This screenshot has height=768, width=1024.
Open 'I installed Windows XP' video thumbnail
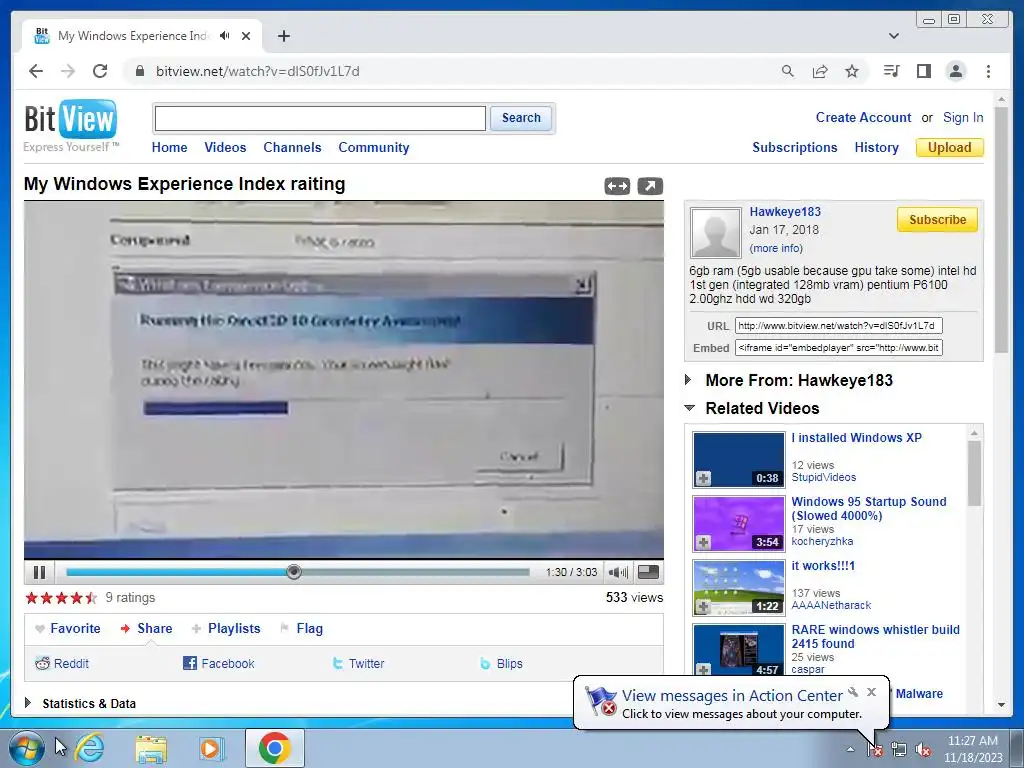tap(739, 460)
